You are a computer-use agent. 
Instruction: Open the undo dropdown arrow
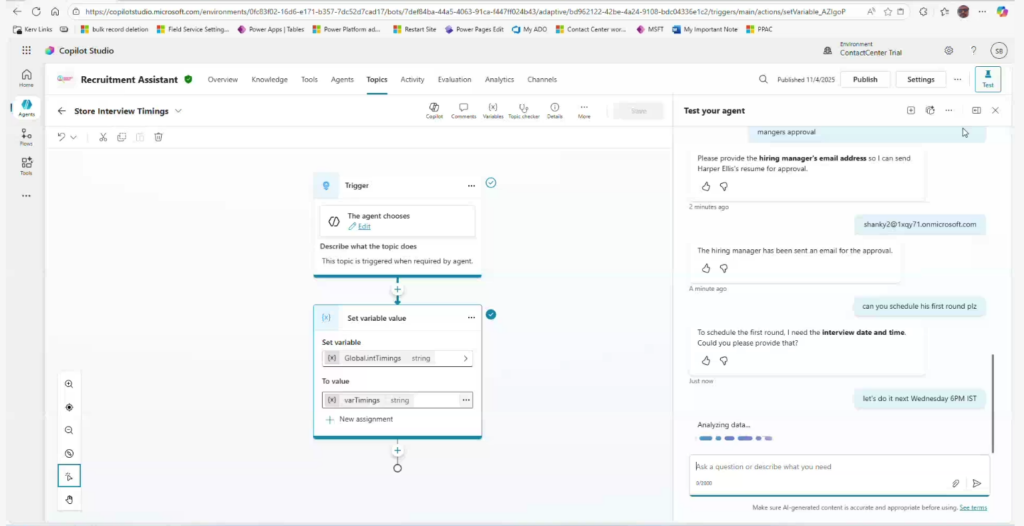(x=73, y=137)
